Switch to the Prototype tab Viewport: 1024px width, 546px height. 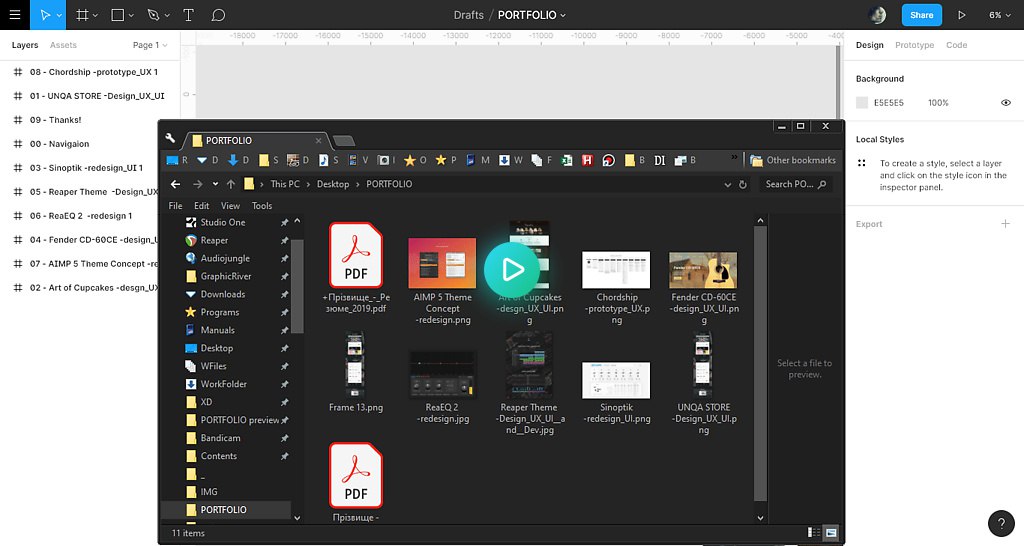pyautogui.click(x=914, y=45)
